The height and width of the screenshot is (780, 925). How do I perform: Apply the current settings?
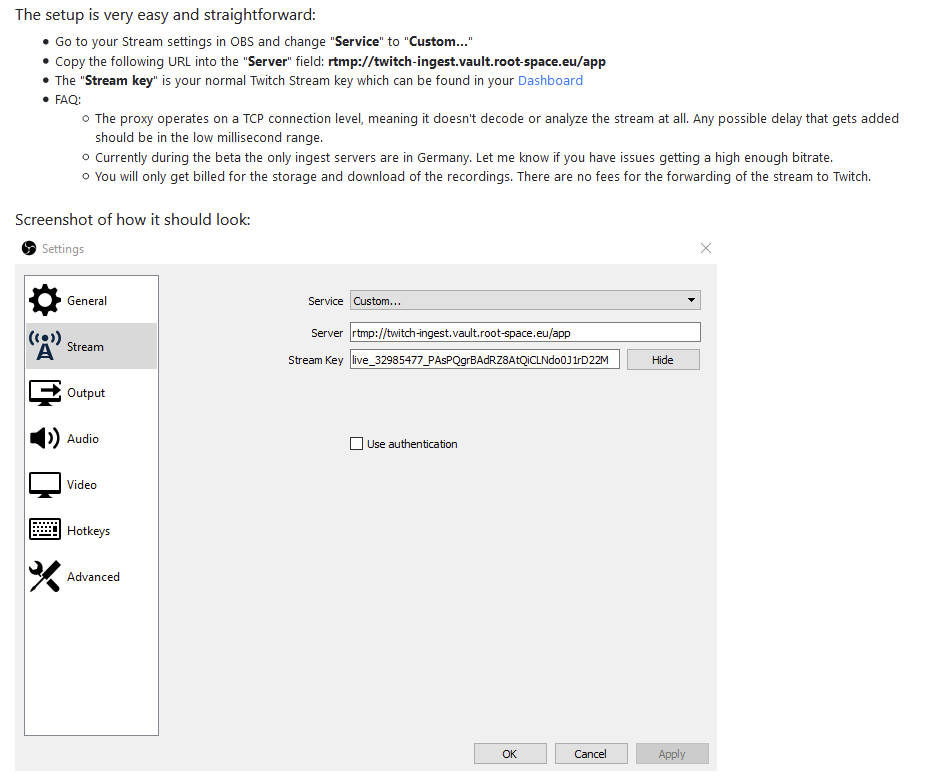click(x=672, y=753)
